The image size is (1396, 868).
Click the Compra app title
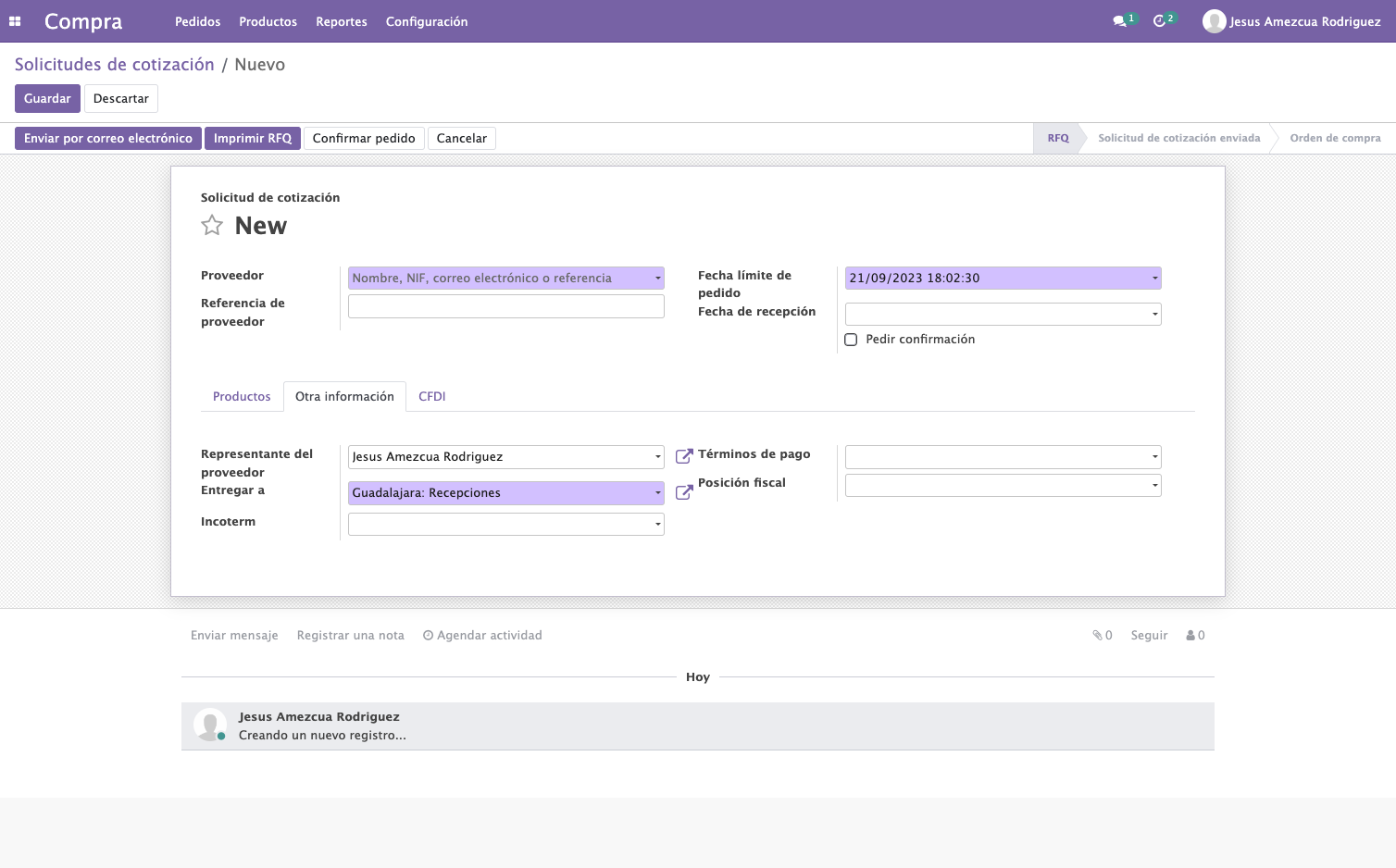[83, 21]
